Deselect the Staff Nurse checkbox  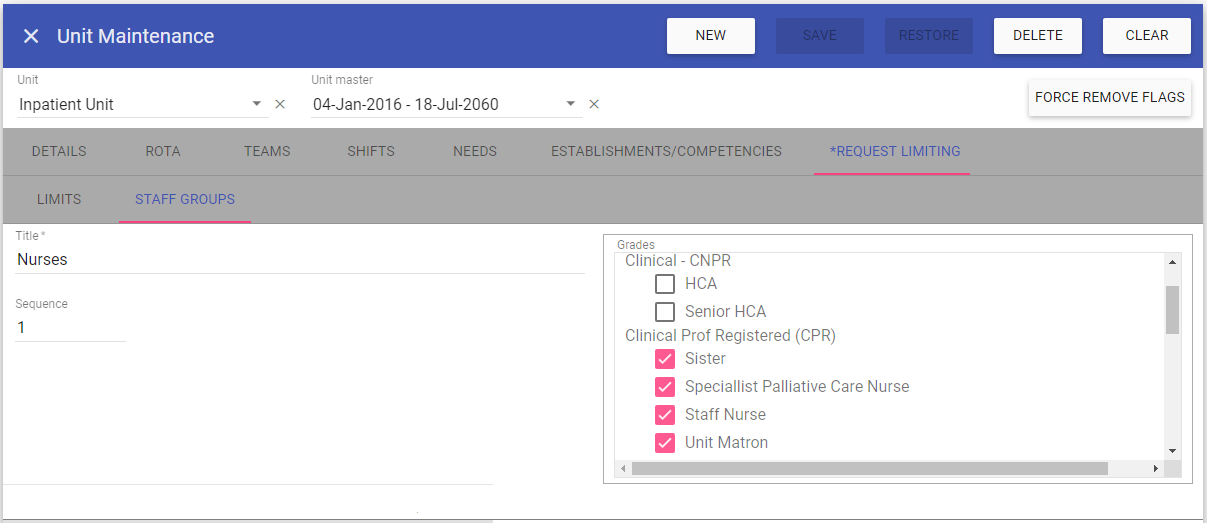[665, 415]
